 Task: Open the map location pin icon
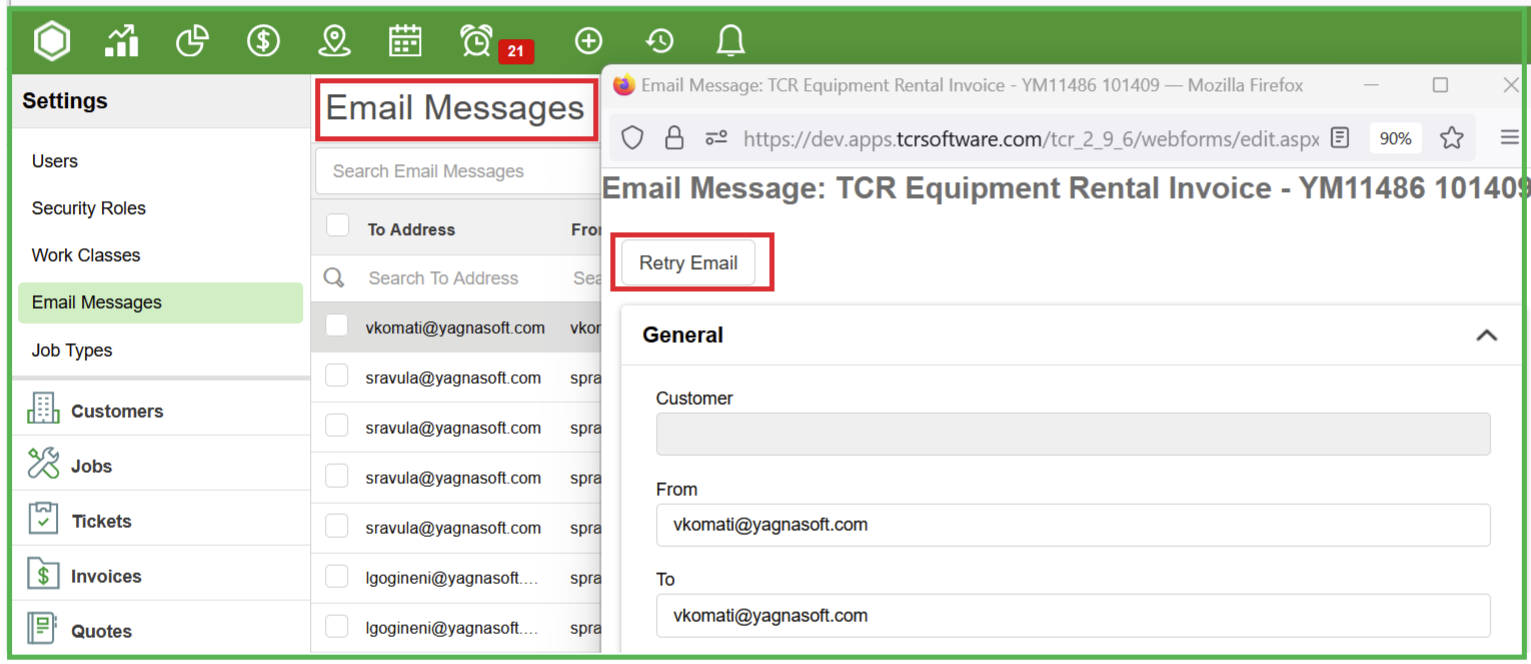coord(334,41)
